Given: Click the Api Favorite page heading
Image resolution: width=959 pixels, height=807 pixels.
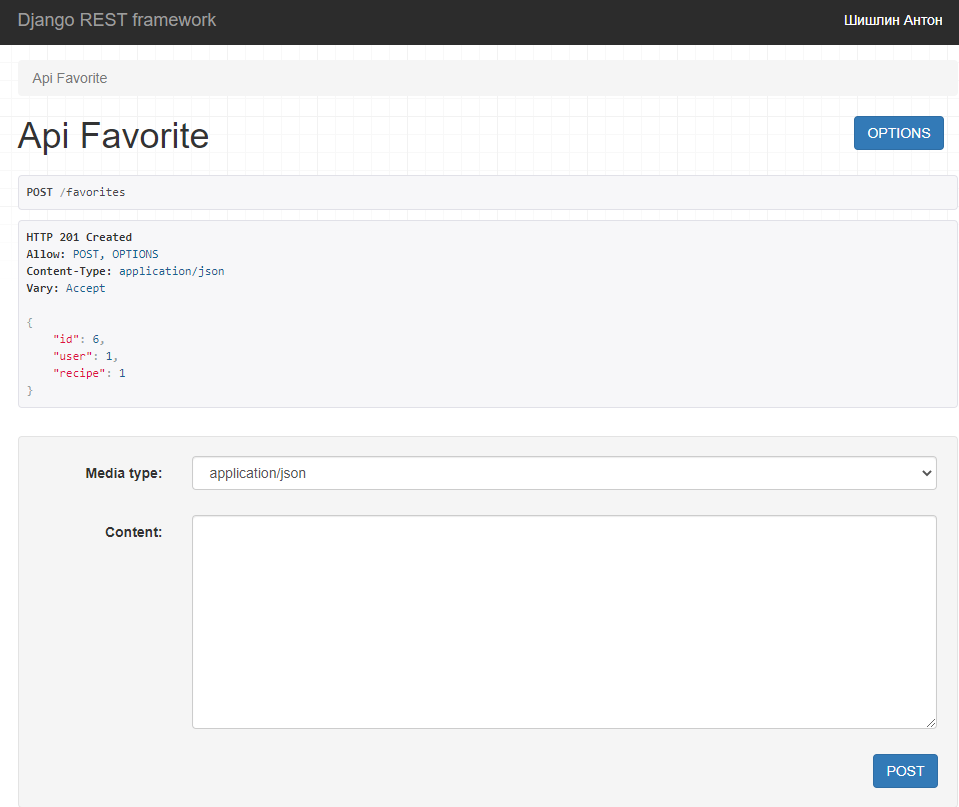Looking at the screenshot, I should [x=113, y=136].
